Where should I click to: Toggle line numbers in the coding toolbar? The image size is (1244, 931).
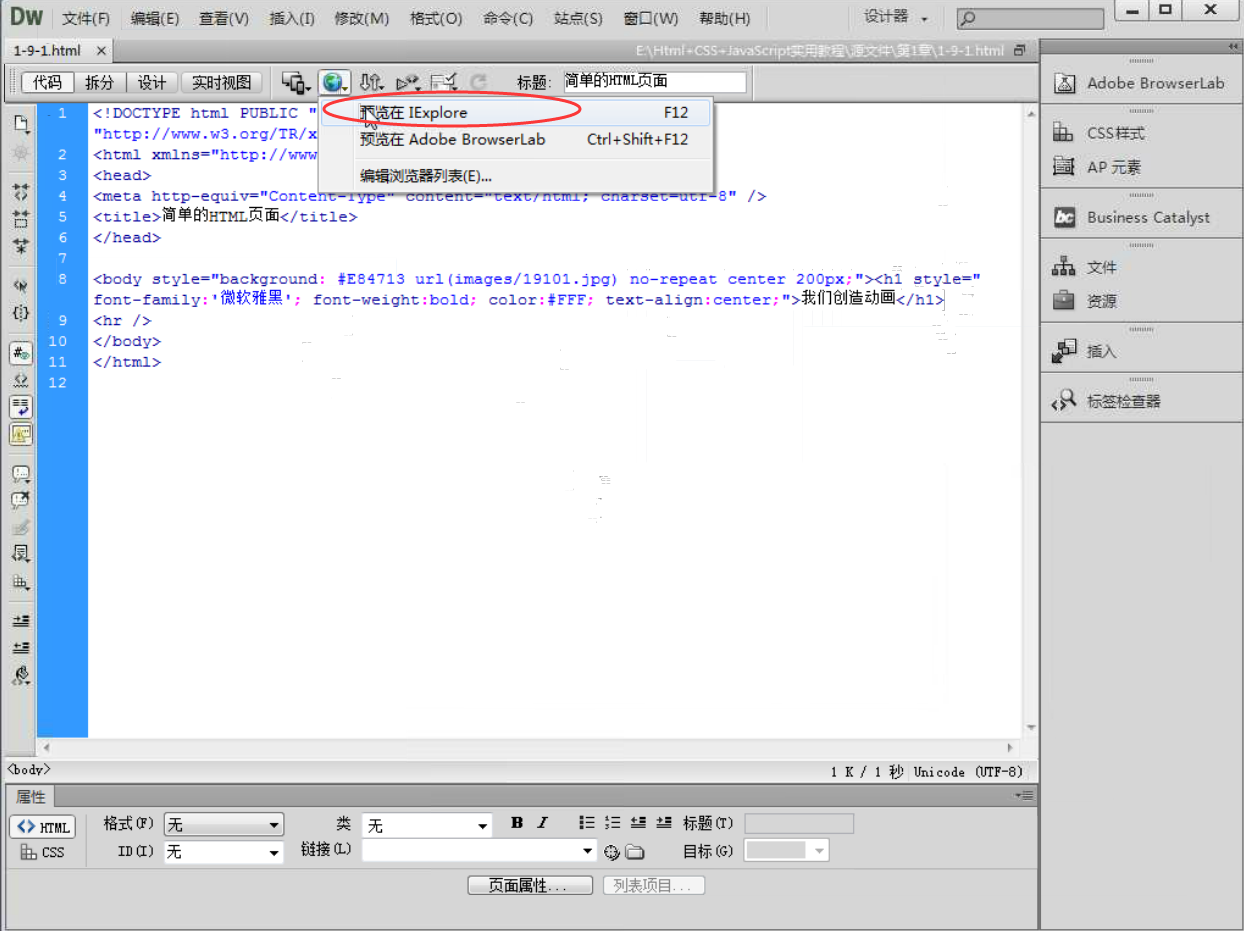21,353
